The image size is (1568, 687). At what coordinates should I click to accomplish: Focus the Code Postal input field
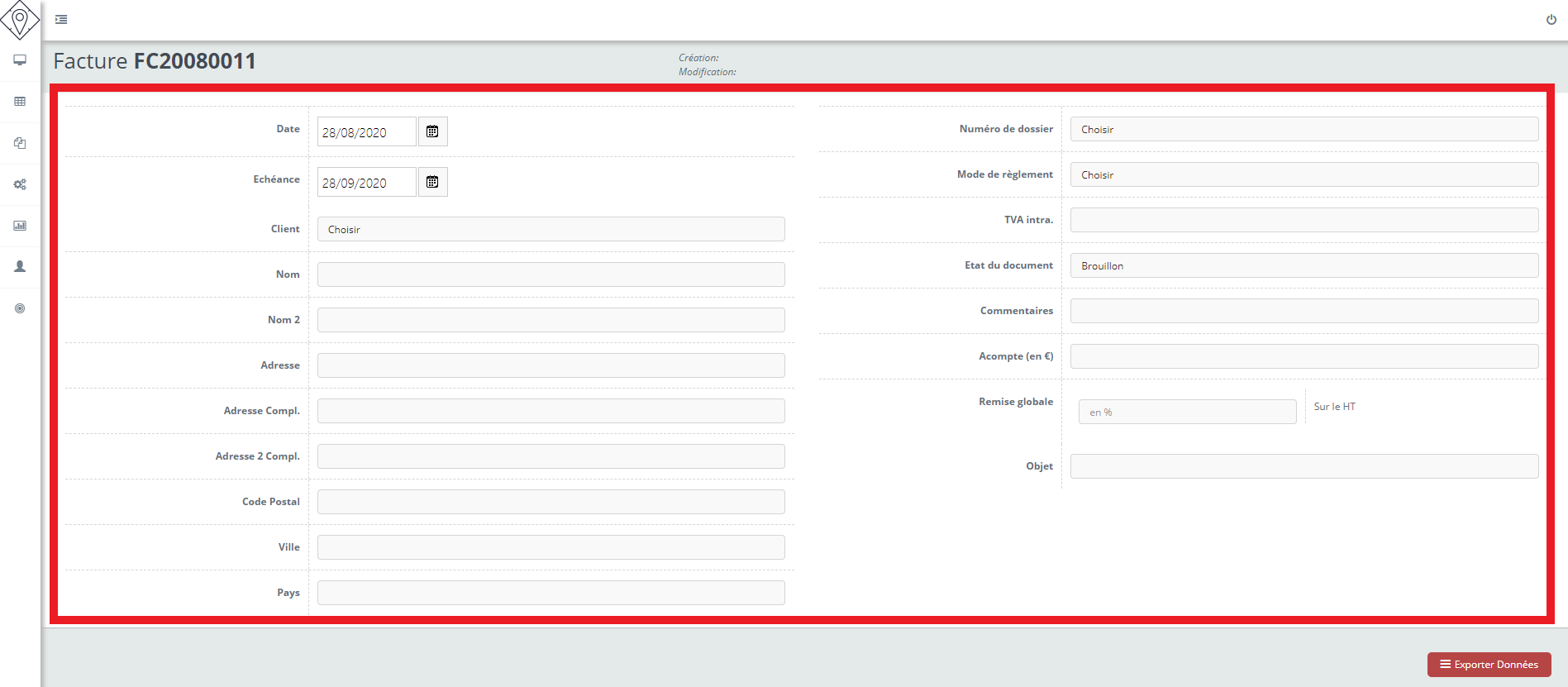pos(550,502)
